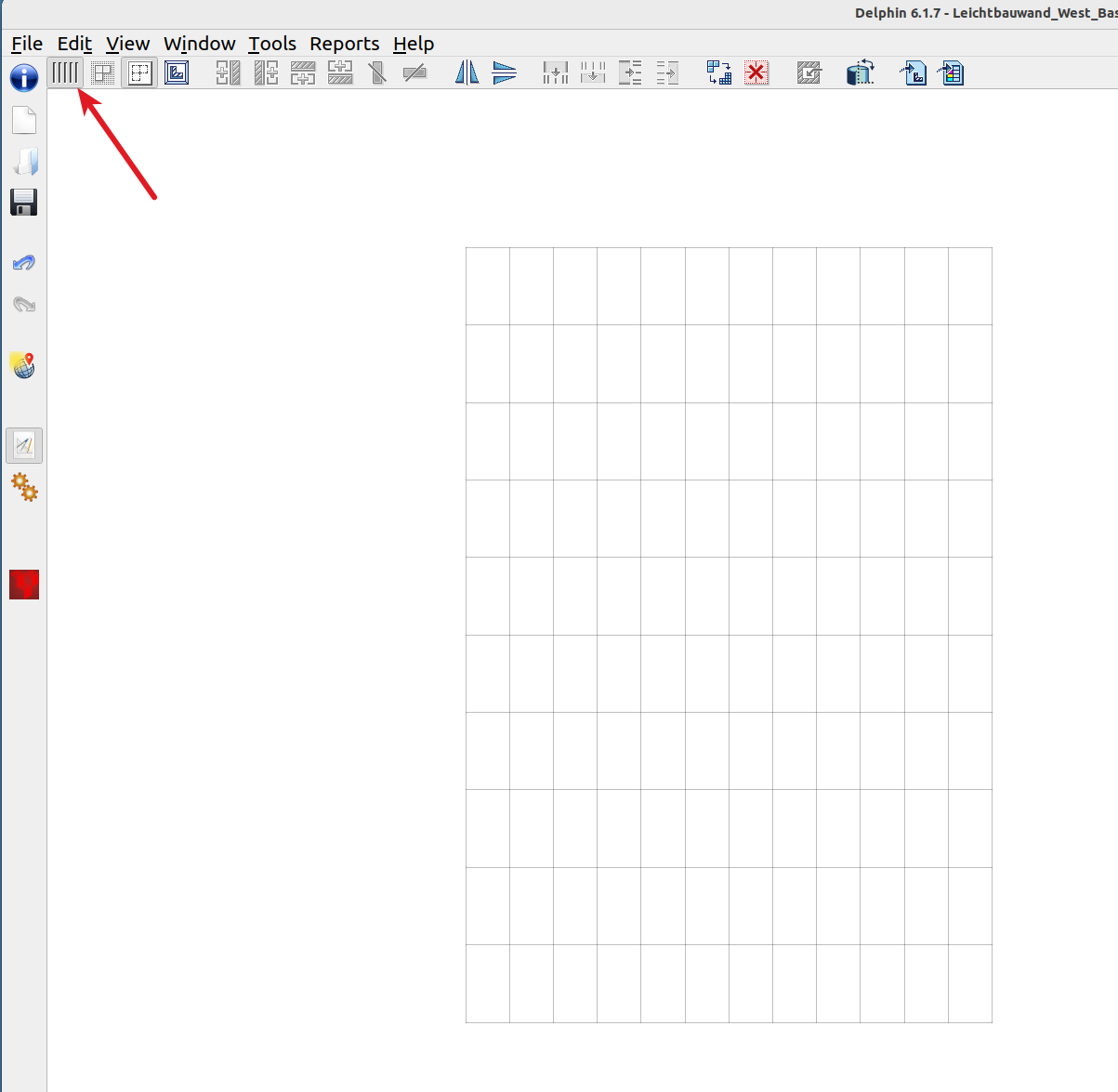Toggle the vertical lines grid view button
1118x1092 pixels.
coord(65,72)
